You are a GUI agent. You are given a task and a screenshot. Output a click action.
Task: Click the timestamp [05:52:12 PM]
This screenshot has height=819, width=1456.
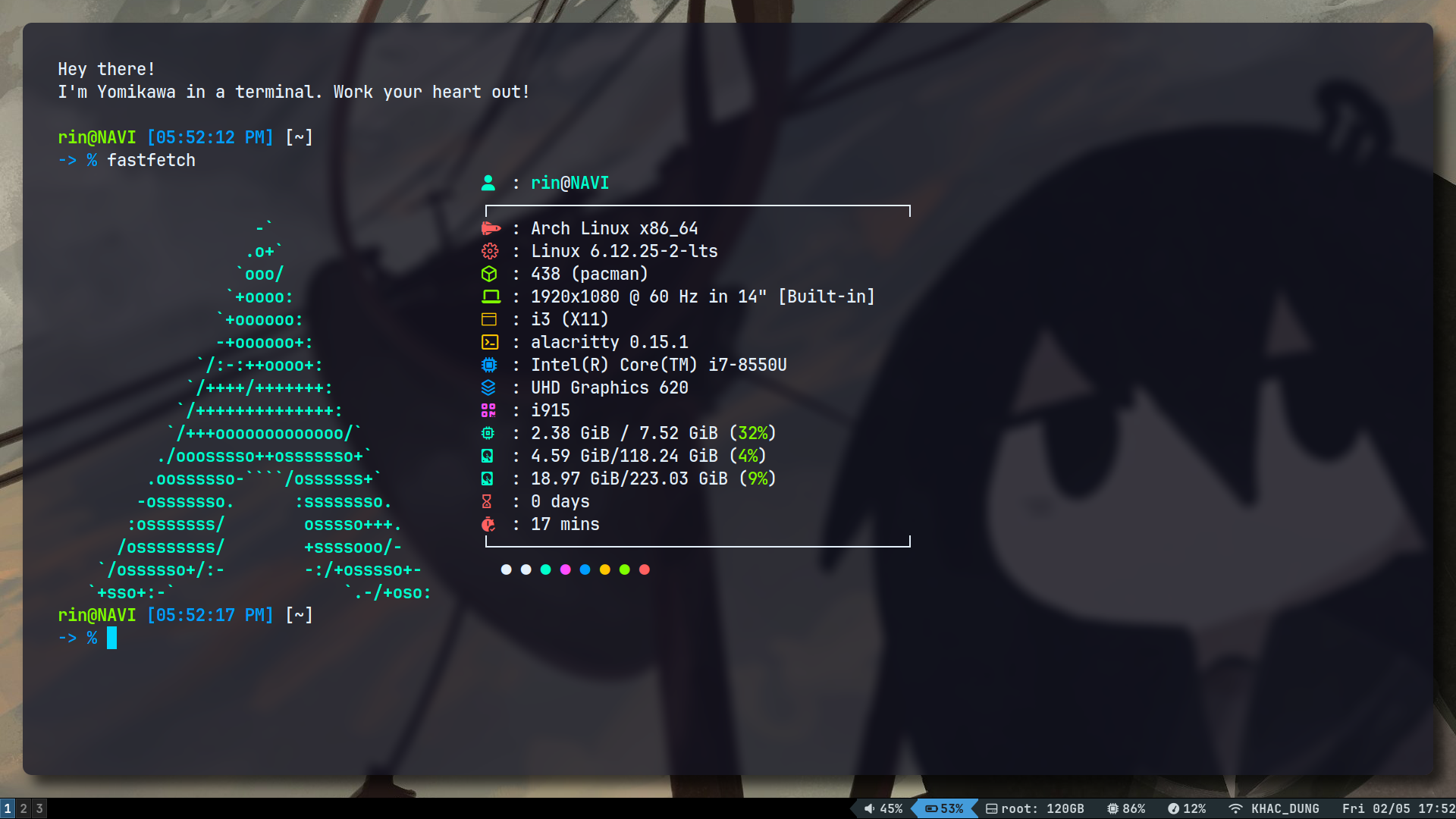click(210, 137)
